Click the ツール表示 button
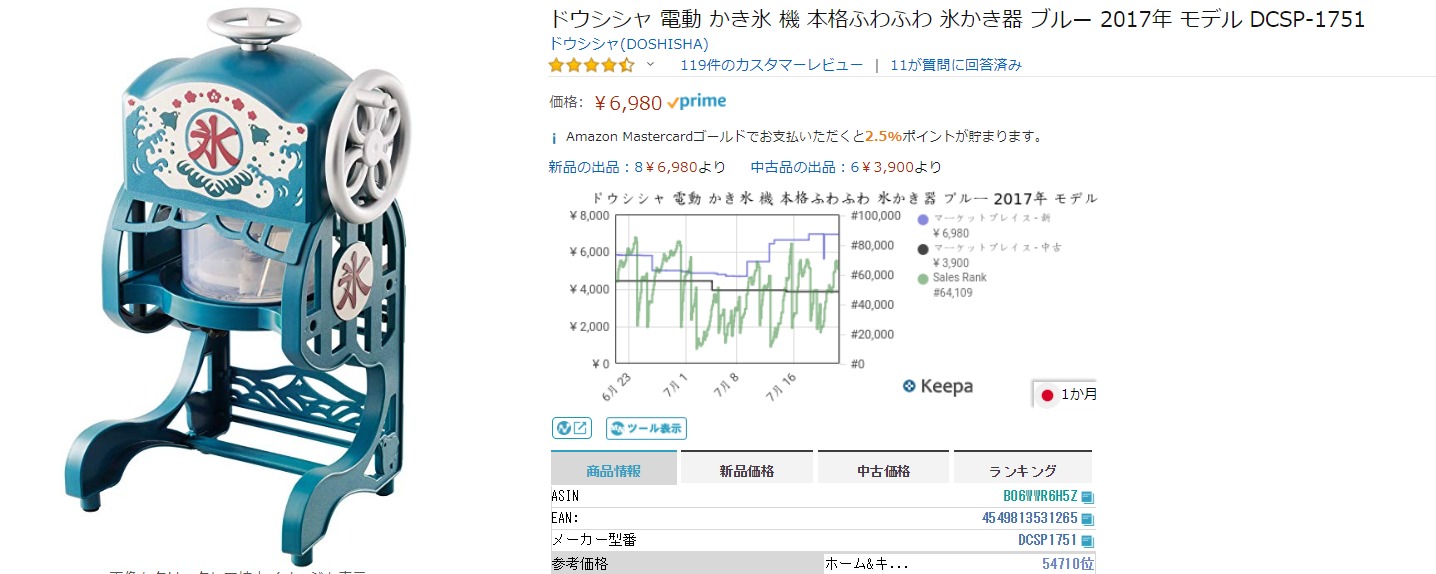Viewport: 1436px width, 574px height. (x=646, y=428)
